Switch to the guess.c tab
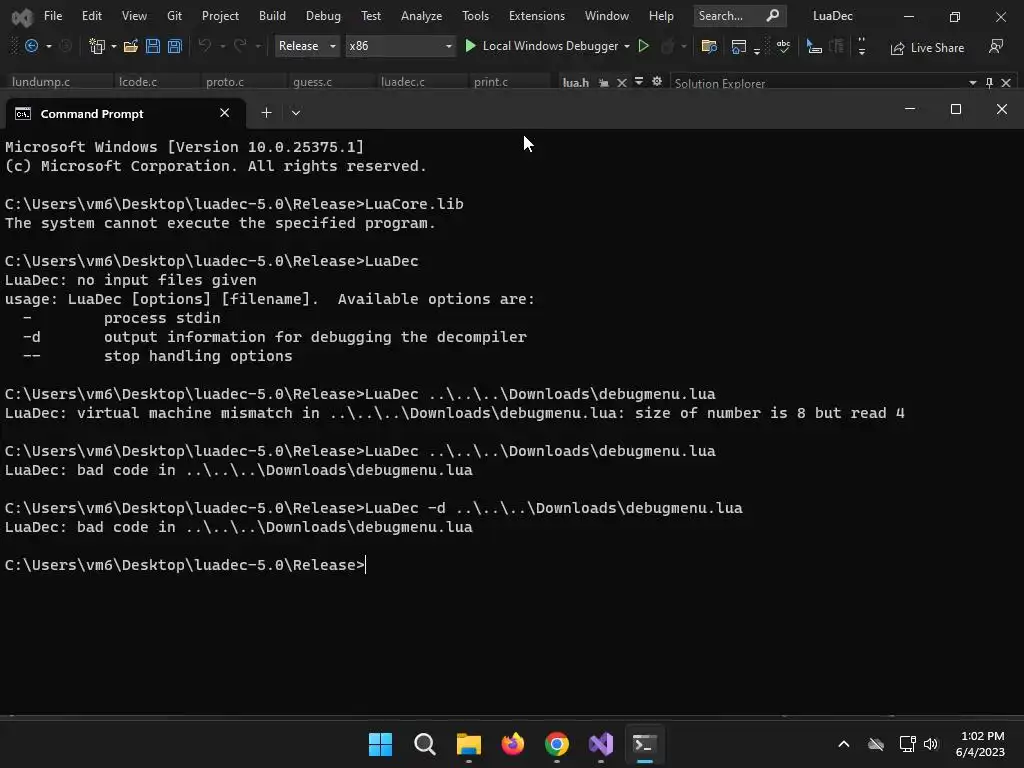 [312, 82]
